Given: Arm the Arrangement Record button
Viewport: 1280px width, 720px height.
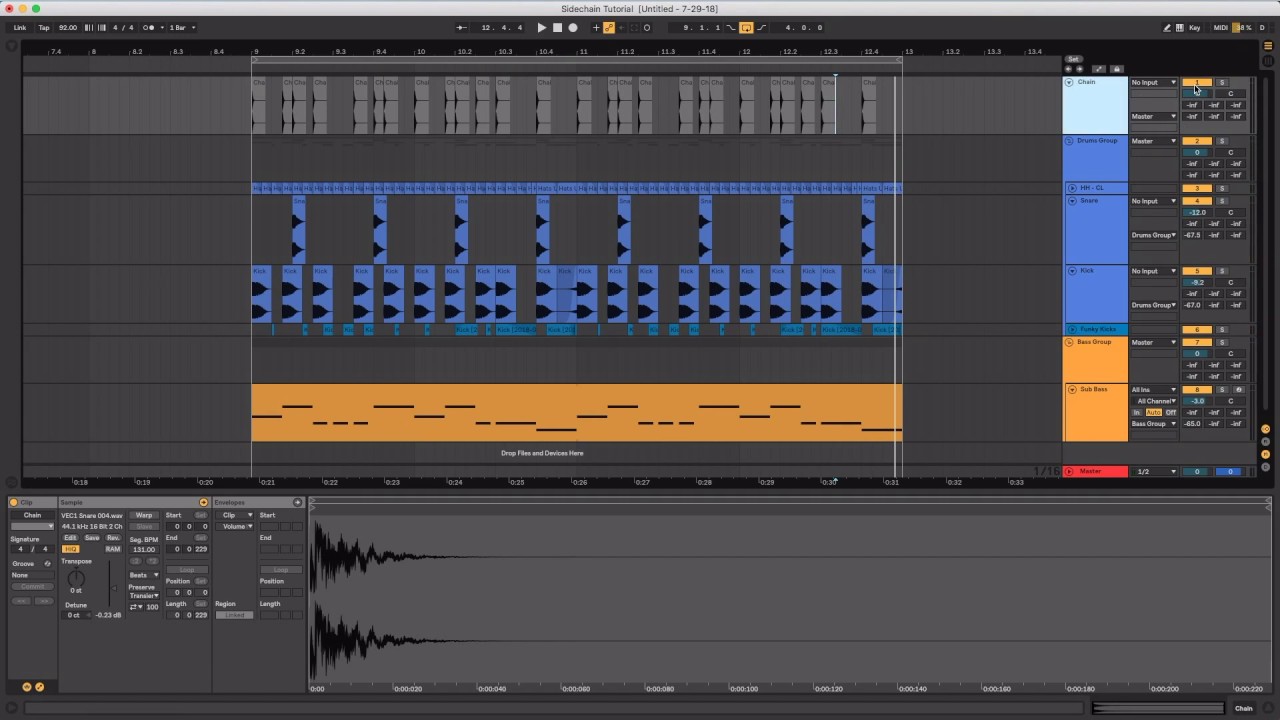Looking at the screenshot, I should [573, 28].
